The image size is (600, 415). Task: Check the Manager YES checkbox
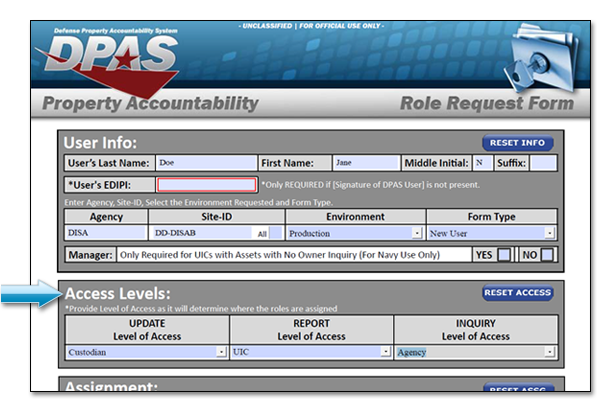(504, 255)
